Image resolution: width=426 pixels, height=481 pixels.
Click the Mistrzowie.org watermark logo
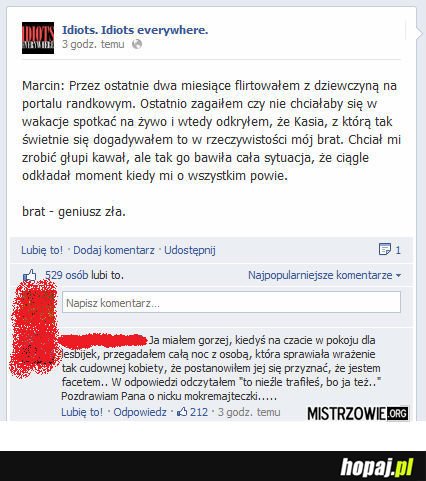coord(358,413)
